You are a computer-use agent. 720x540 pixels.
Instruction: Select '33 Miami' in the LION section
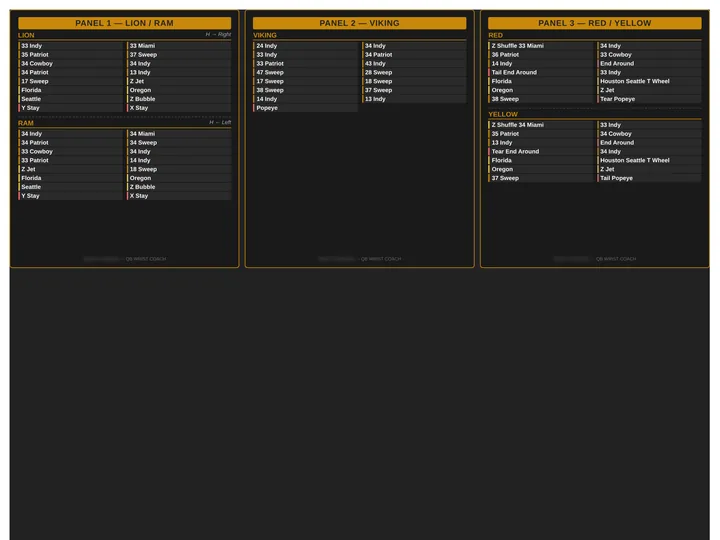coord(179,45)
